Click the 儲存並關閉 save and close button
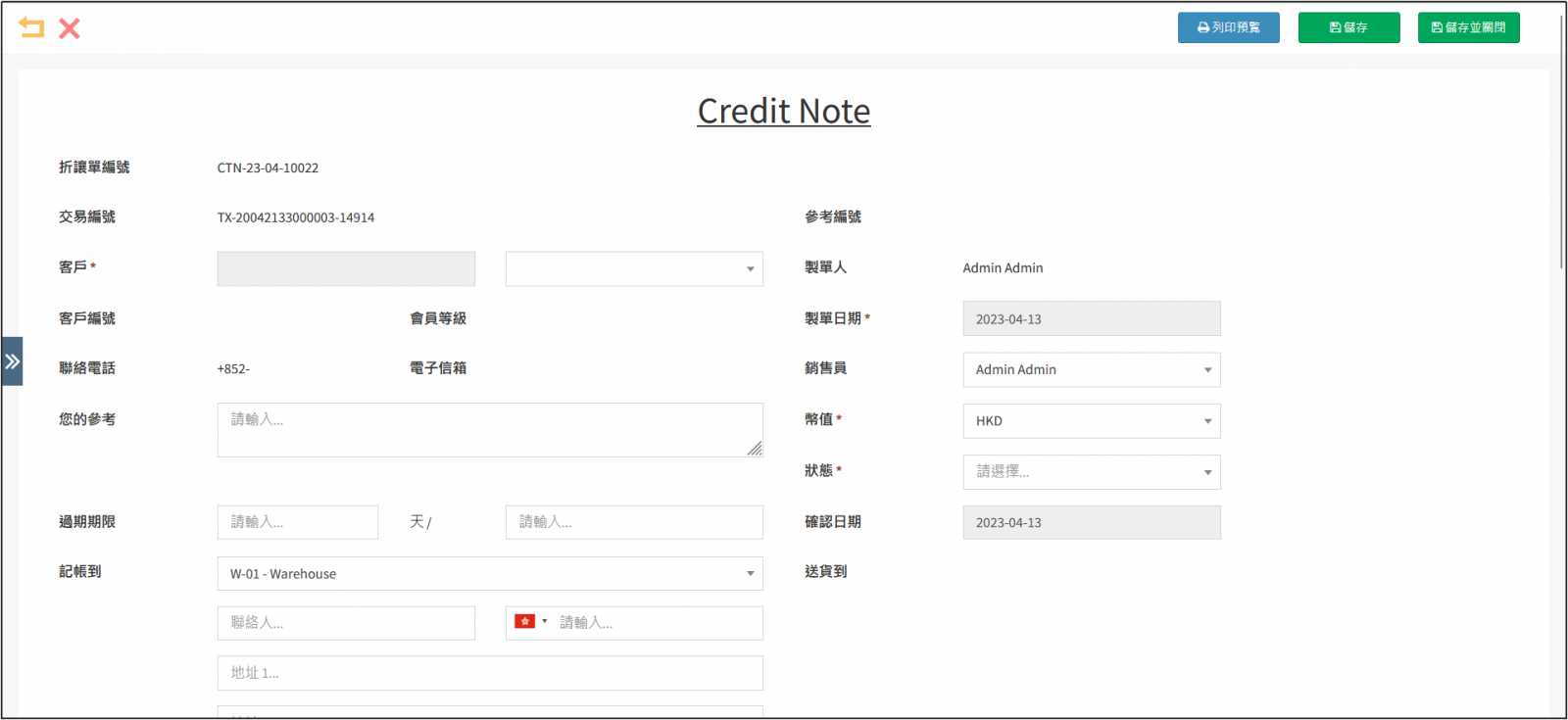Screen dimensions: 1568x720 point(1468,27)
